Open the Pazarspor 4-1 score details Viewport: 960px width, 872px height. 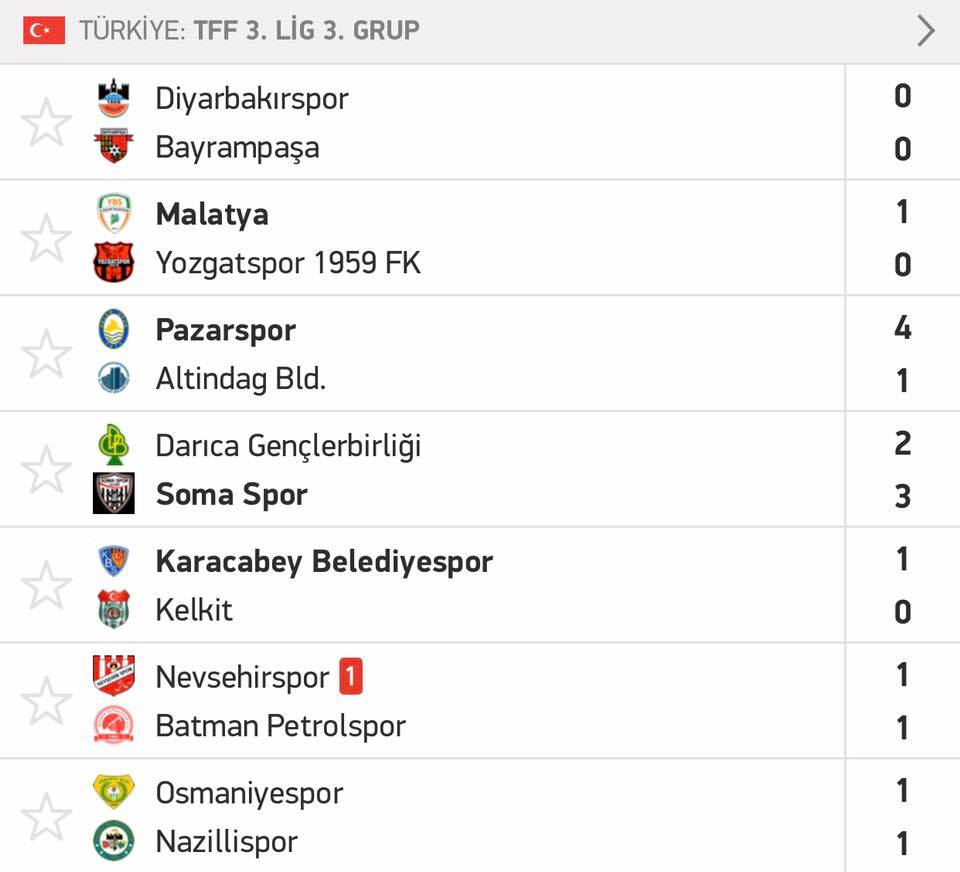coord(902,354)
